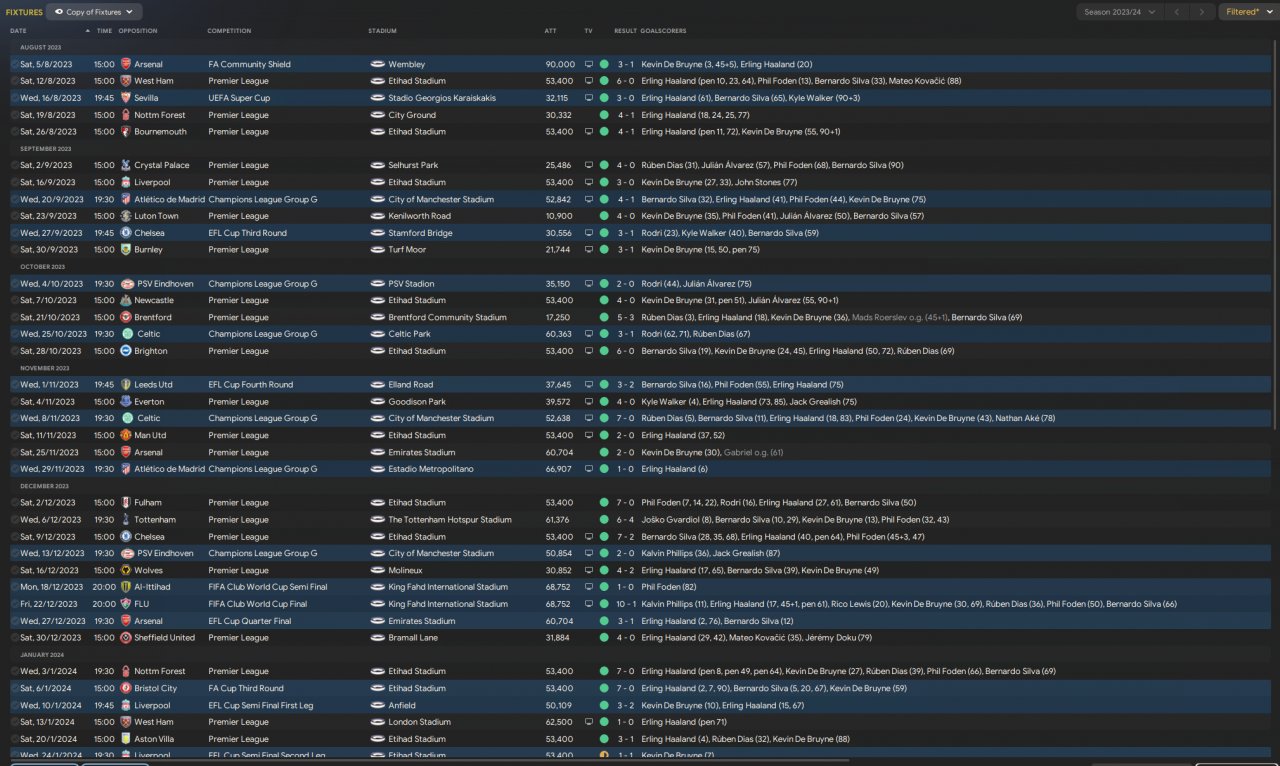The width and height of the screenshot is (1280, 766).
Task: Tick the select circle for Sat, 7/10/2023
Action: [14, 300]
